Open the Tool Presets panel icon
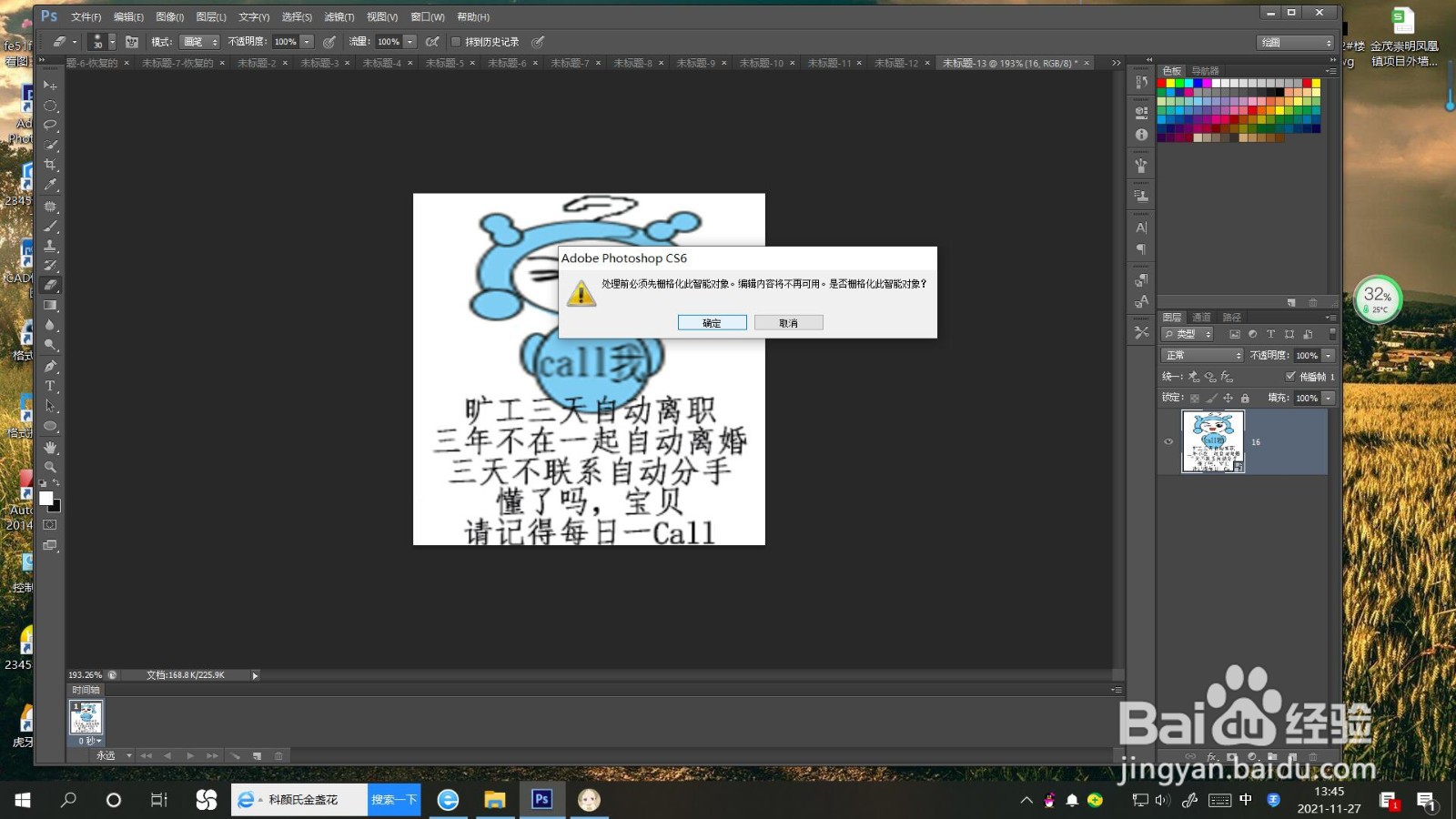 click(1141, 333)
